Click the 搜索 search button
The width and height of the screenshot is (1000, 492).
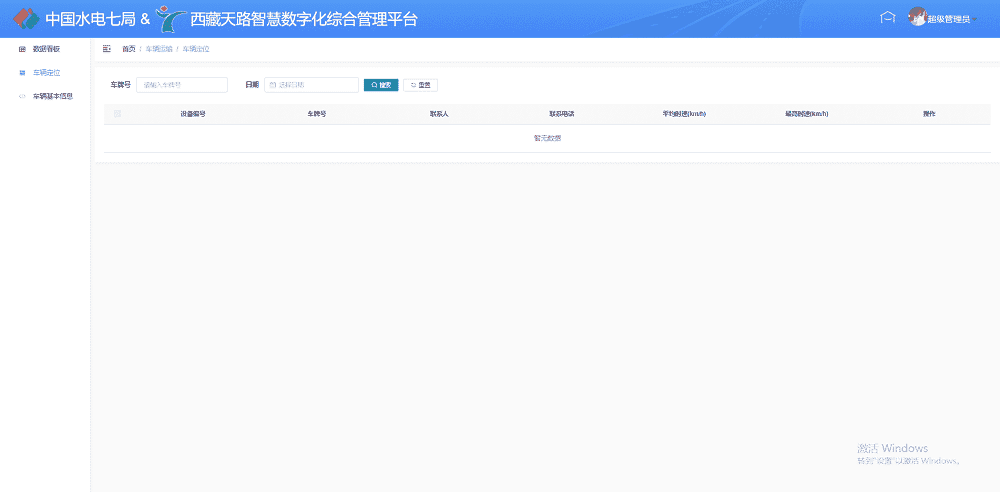point(381,85)
